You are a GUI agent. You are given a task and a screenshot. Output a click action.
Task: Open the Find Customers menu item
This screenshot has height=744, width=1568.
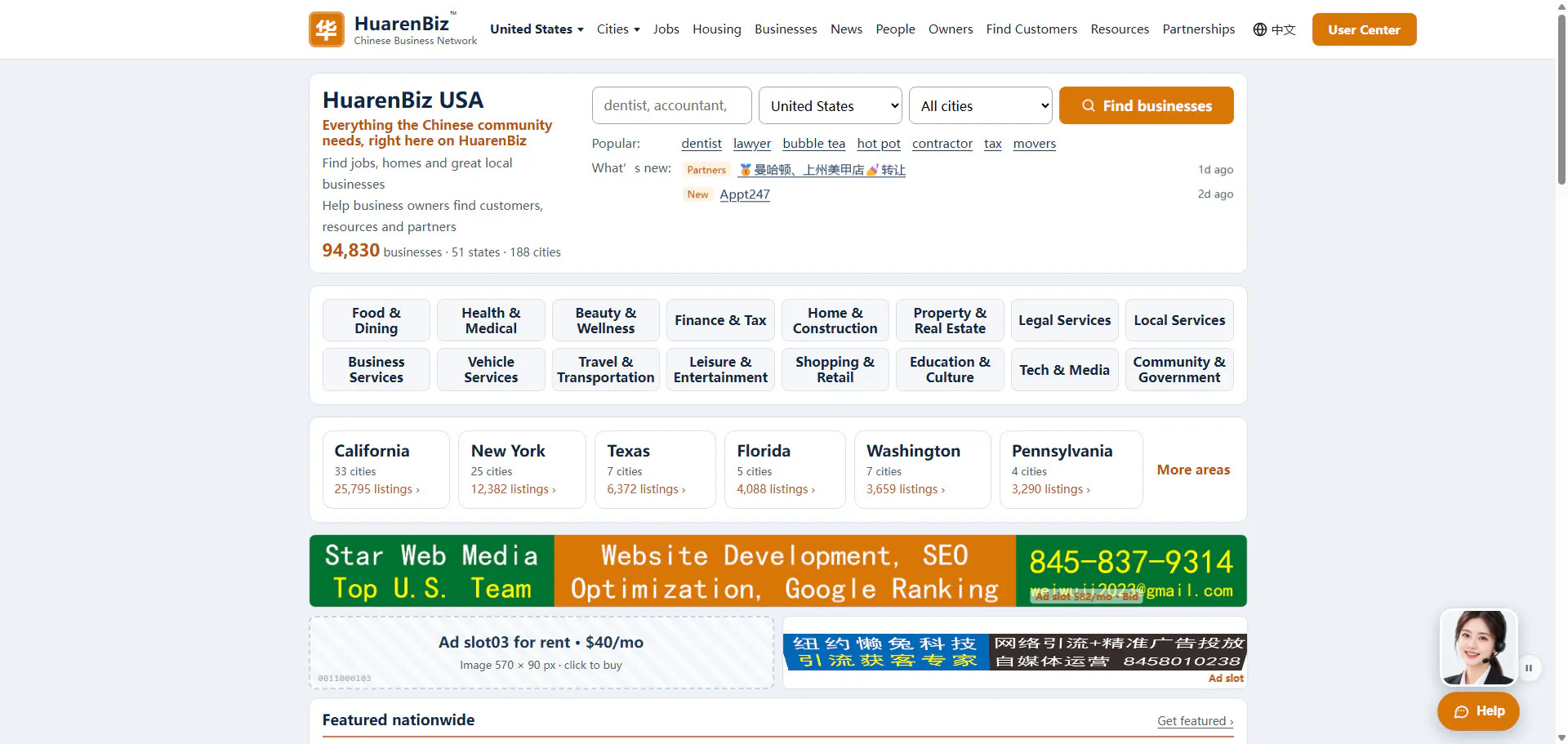(x=1031, y=29)
